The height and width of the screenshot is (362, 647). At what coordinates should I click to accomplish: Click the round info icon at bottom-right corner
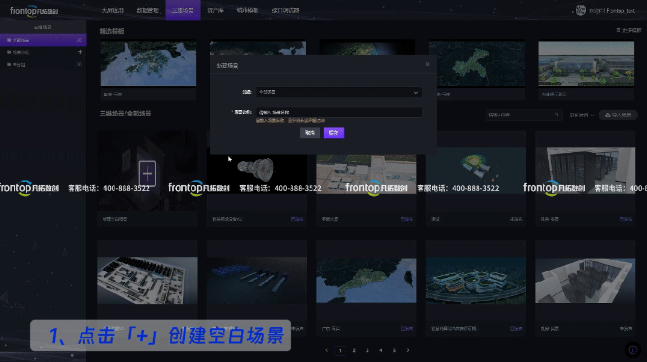click(633, 350)
